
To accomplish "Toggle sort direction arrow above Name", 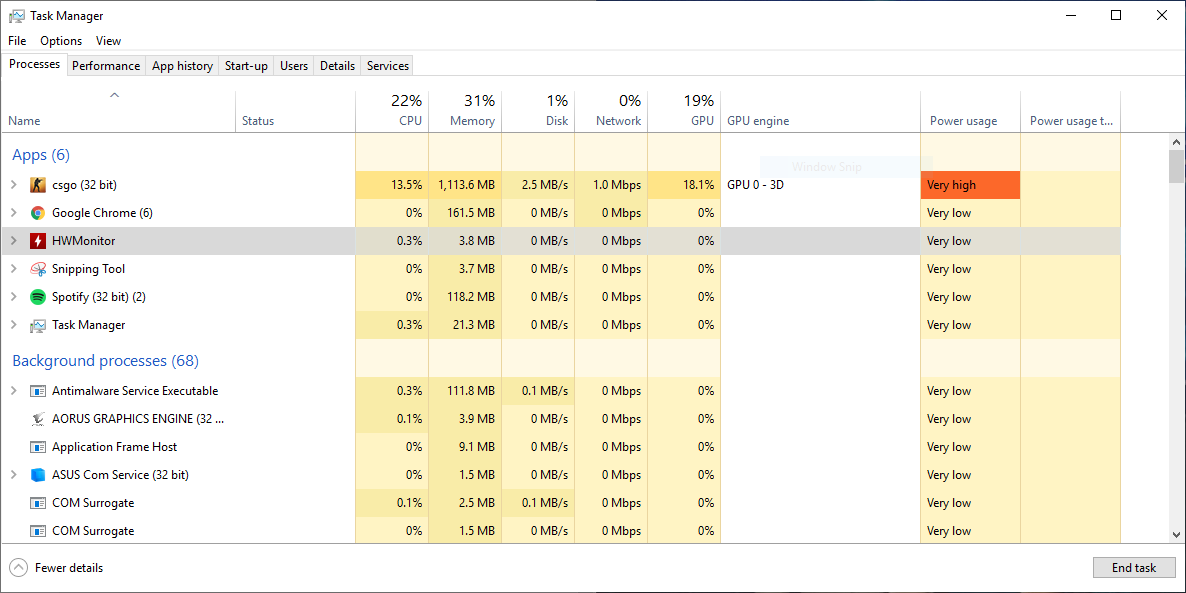I will (114, 95).
